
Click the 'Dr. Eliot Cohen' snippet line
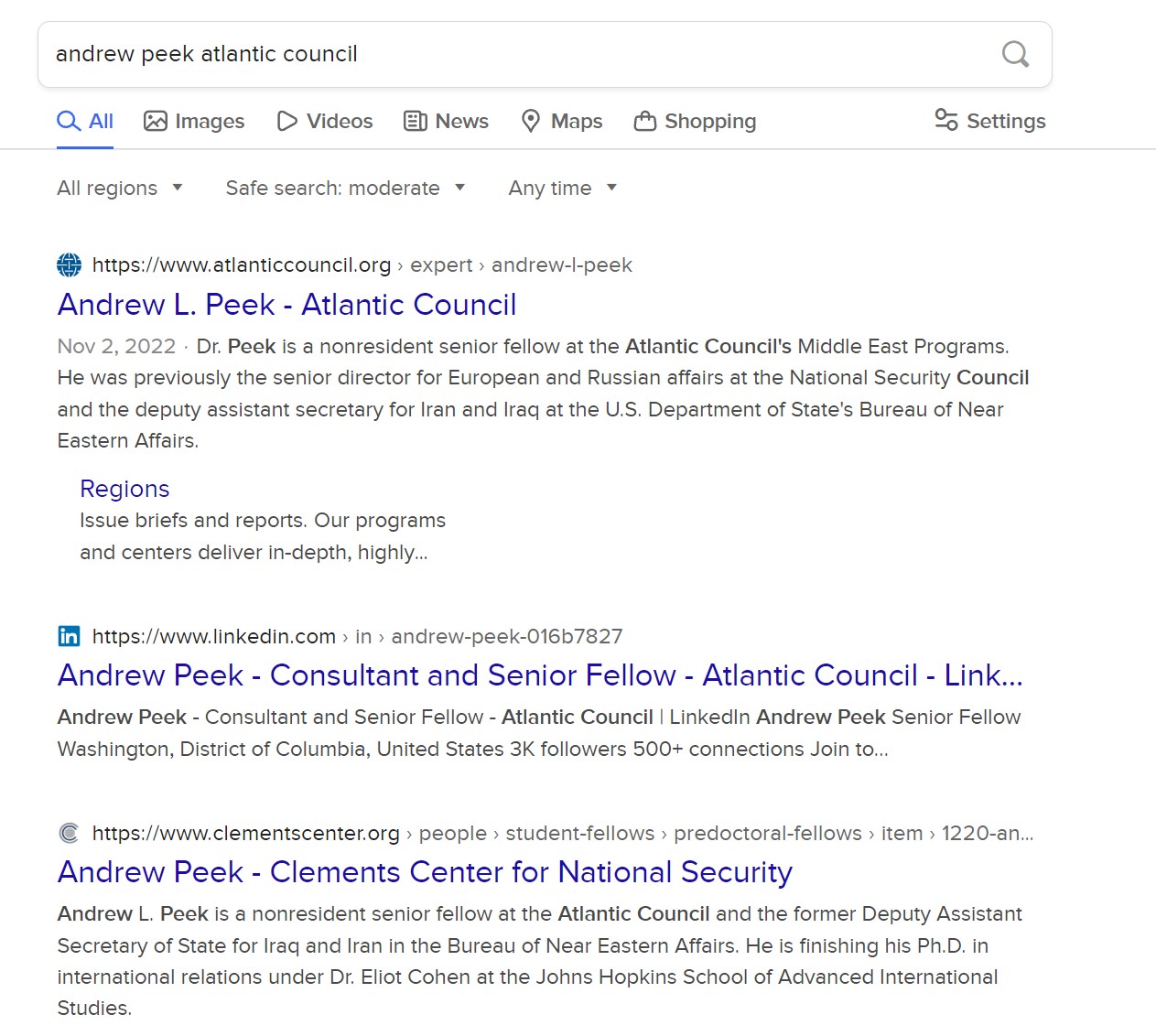pyautogui.click(x=527, y=977)
